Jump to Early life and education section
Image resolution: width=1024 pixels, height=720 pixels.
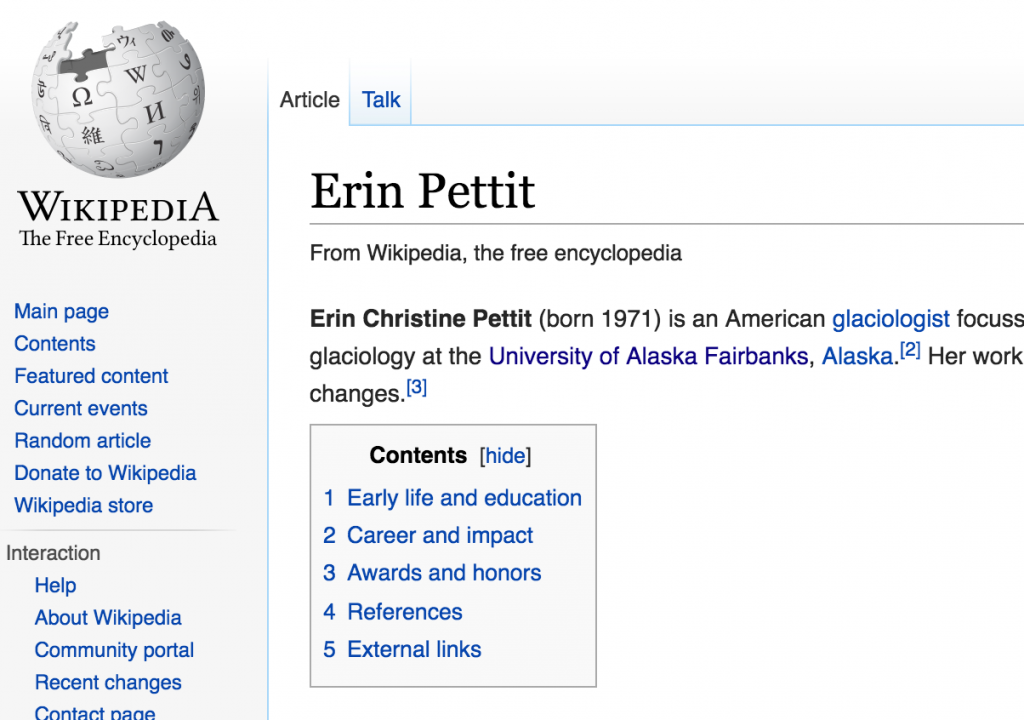coord(464,498)
